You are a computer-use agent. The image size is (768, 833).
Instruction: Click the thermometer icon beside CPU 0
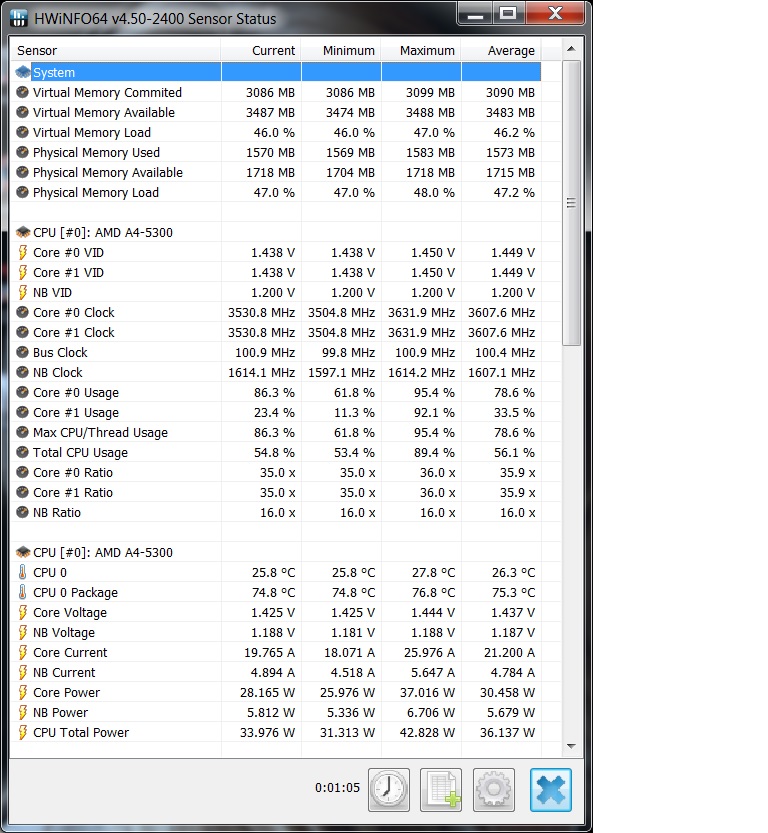pyautogui.click(x=22, y=572)
